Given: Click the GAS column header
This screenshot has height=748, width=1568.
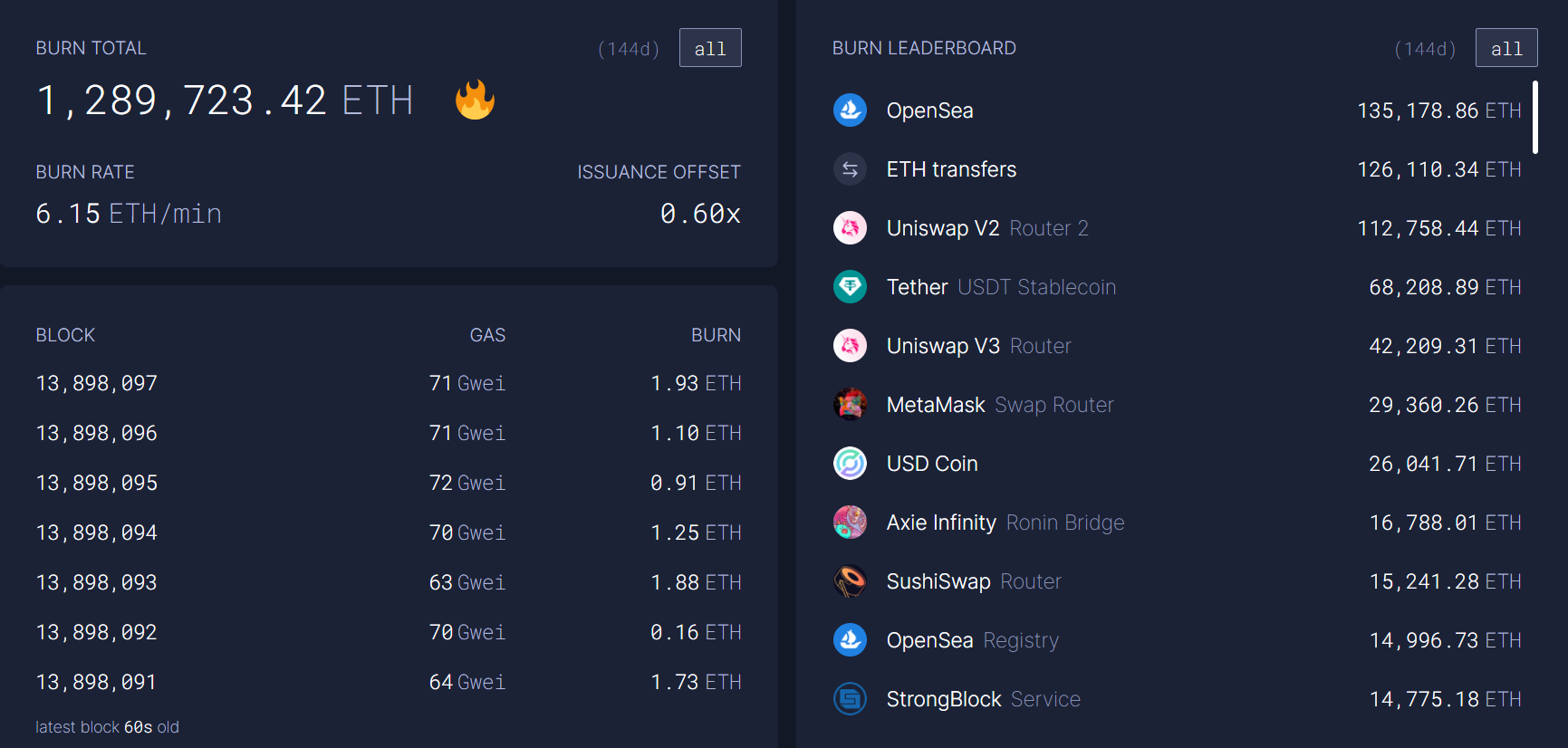Looking at the screenshot, I should [x=487, y=335].
